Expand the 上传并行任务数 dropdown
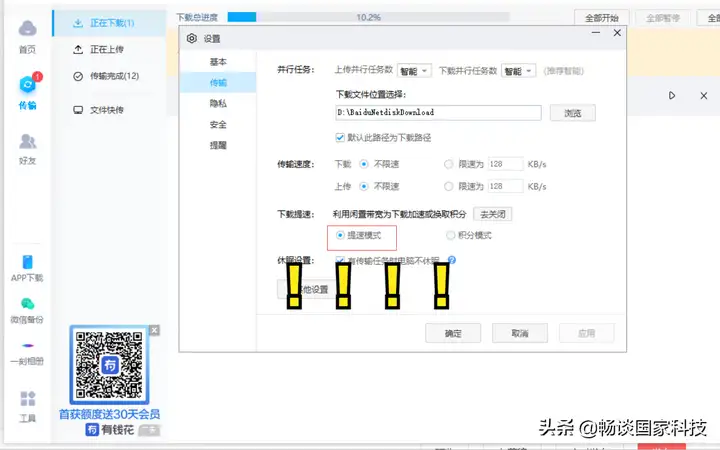Image resolution: width=720 pixels, height=450 pixels. [414, 71]
